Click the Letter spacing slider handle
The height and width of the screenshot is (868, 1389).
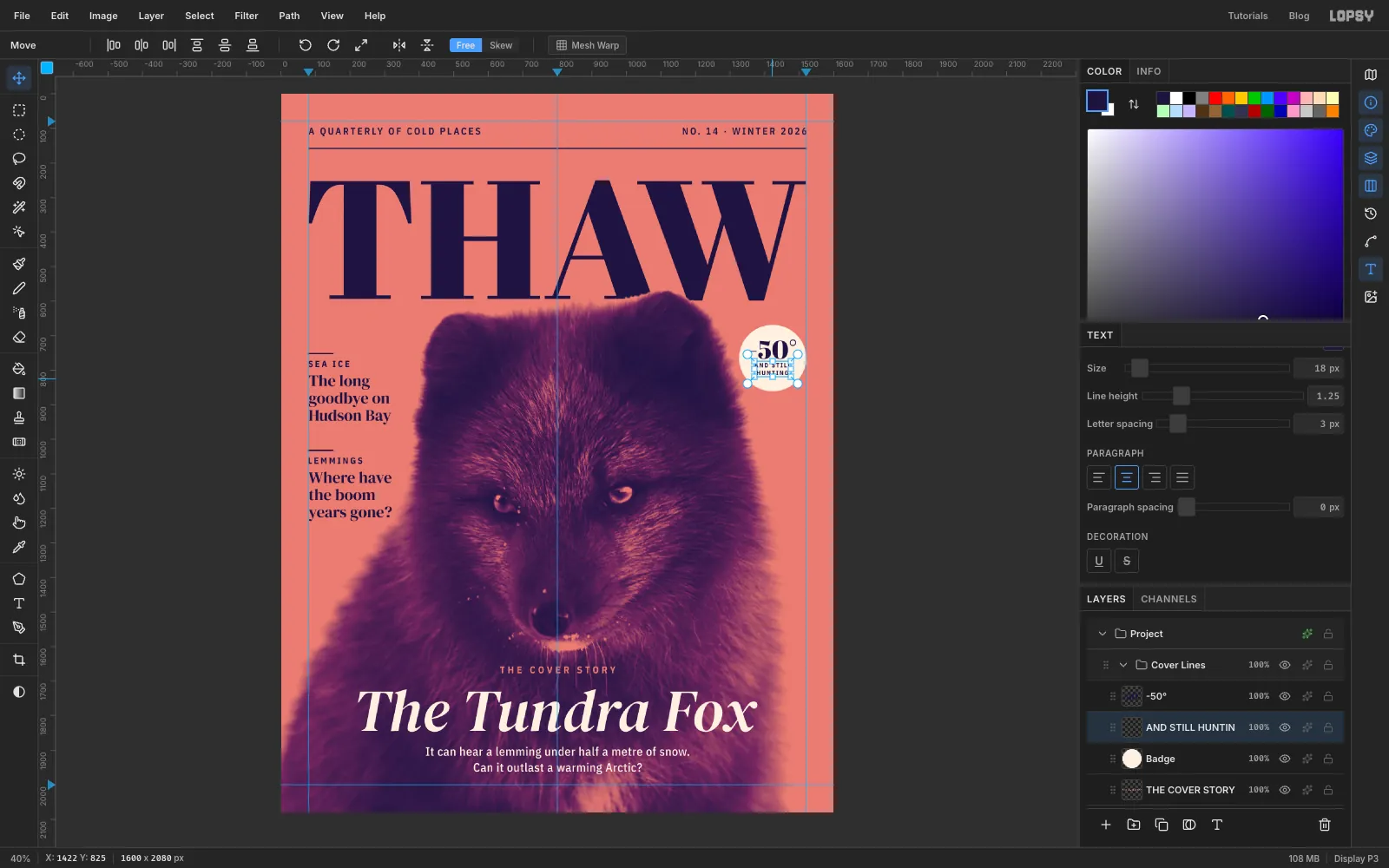[x=1178, y=424]
